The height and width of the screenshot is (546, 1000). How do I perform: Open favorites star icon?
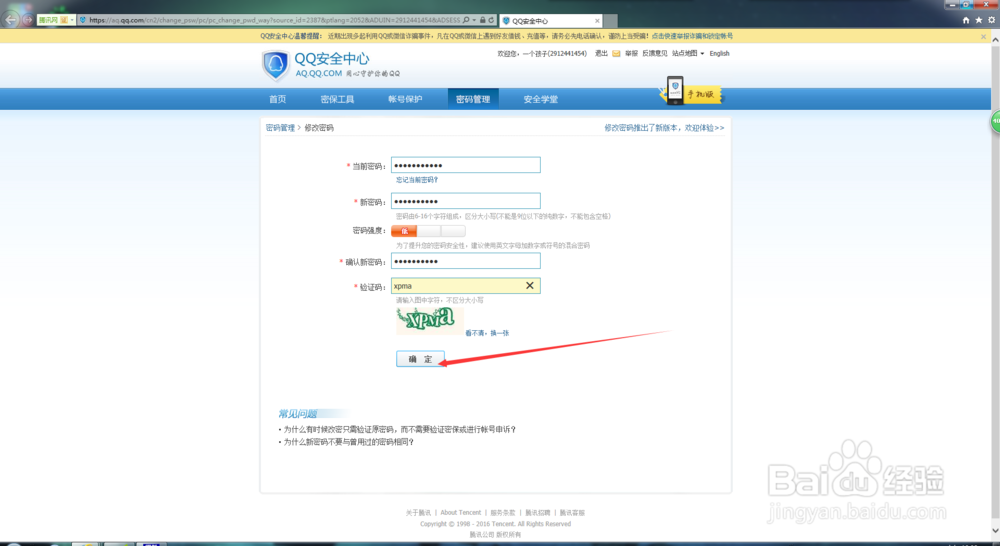(979, 20)
